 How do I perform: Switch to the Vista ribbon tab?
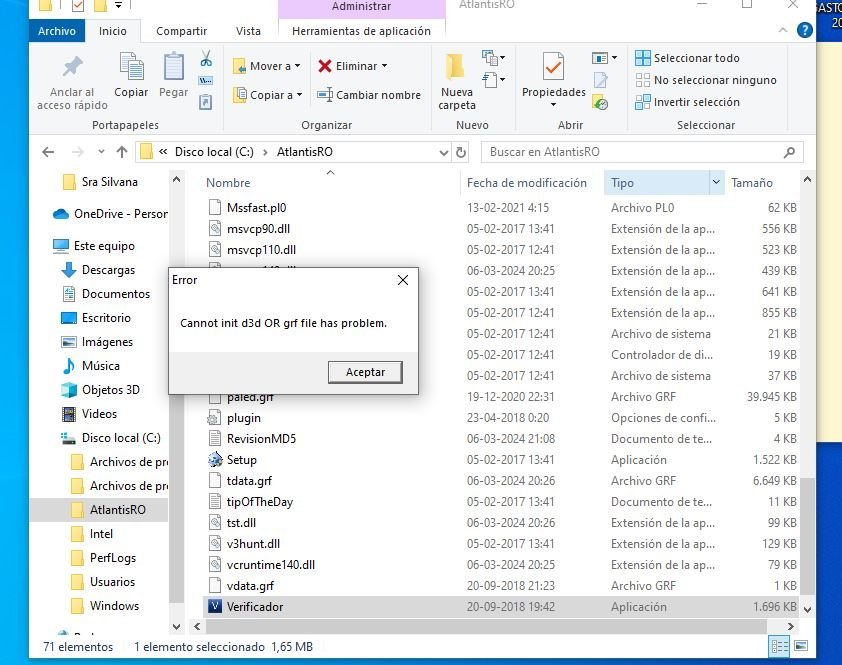coord(248,31)
